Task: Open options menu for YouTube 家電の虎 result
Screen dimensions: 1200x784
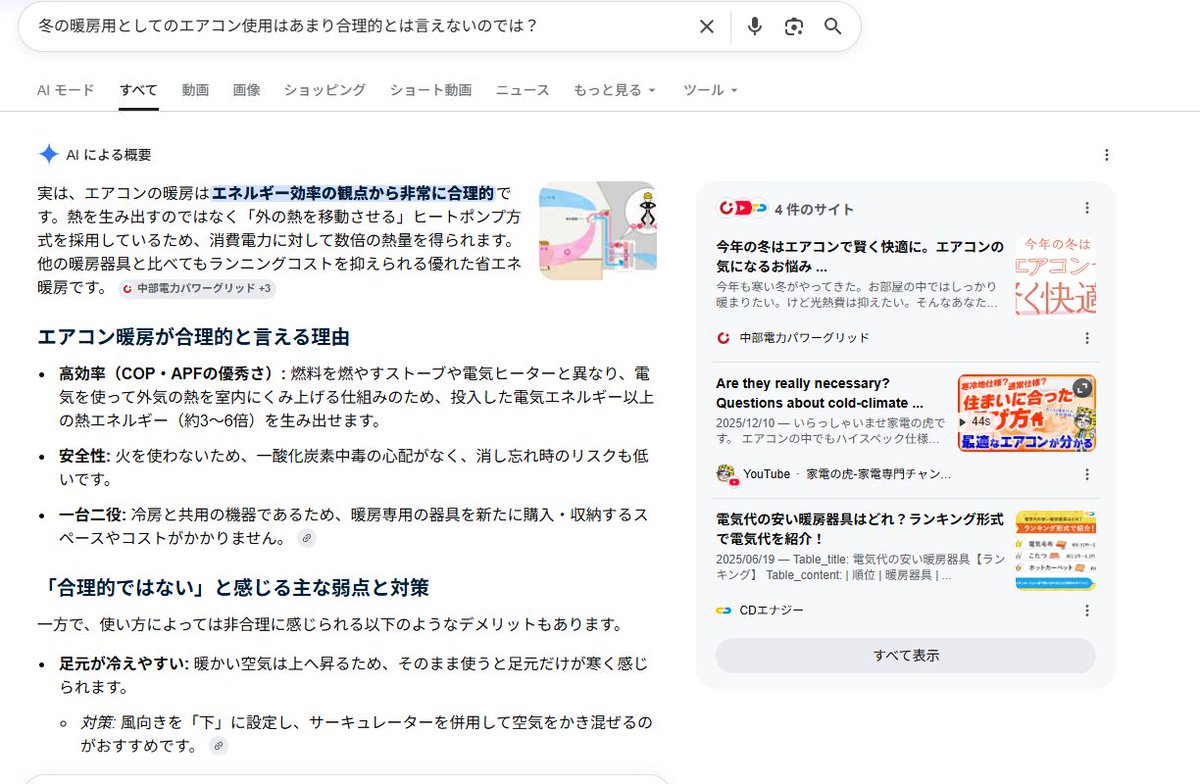Action: point(1087,474)
